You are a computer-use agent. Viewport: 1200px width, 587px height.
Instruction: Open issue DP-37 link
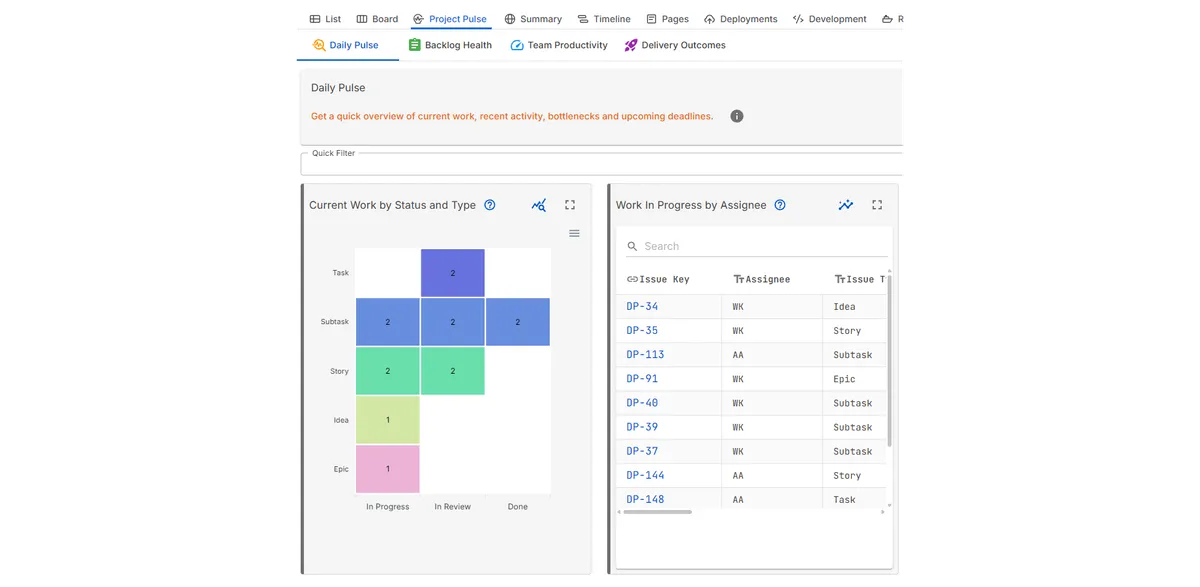[642, 451]
